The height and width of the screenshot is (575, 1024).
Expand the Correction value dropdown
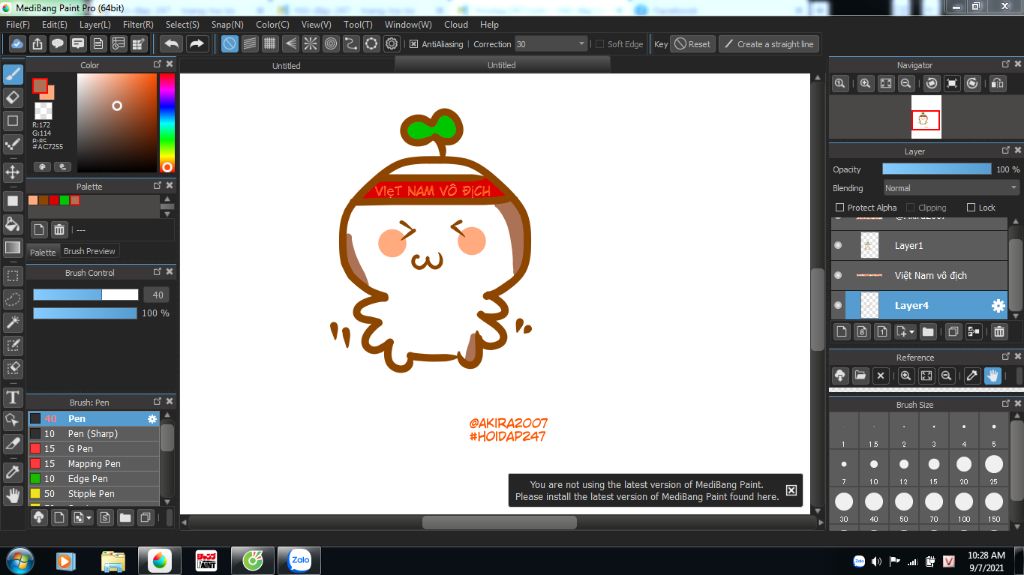coord(581,44)
